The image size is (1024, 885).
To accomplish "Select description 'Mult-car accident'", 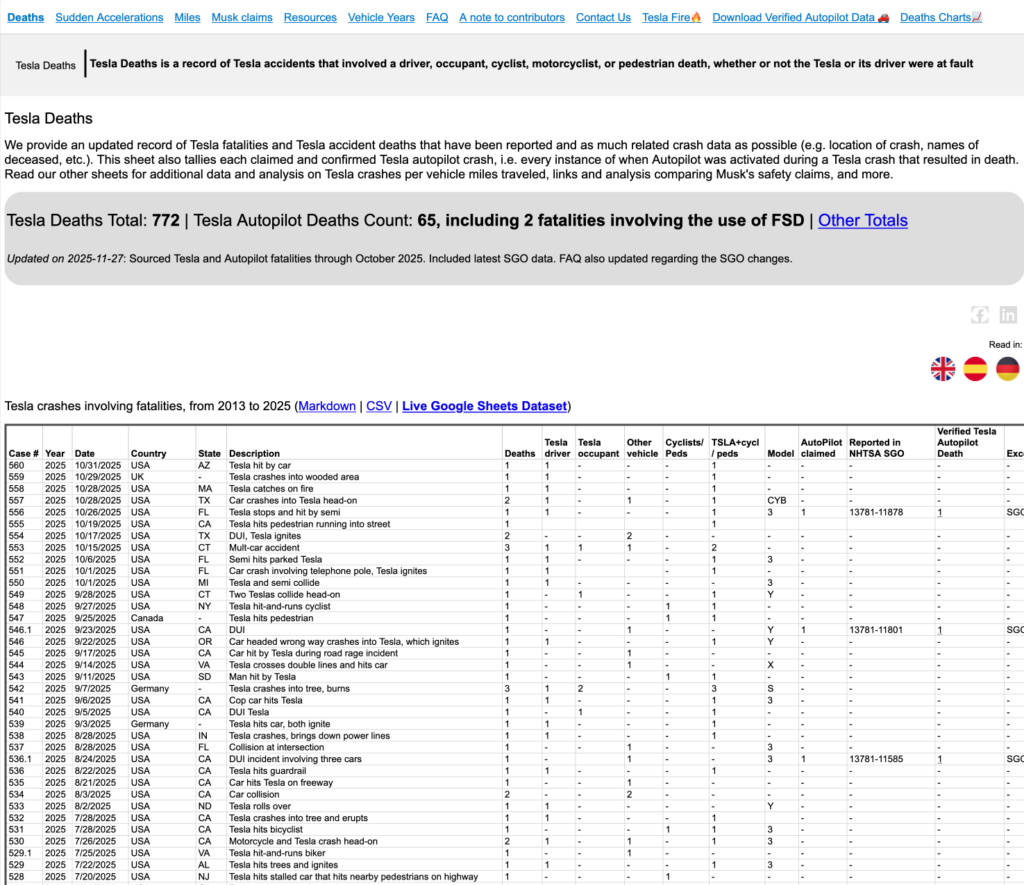I will click(x=264, y=547).
